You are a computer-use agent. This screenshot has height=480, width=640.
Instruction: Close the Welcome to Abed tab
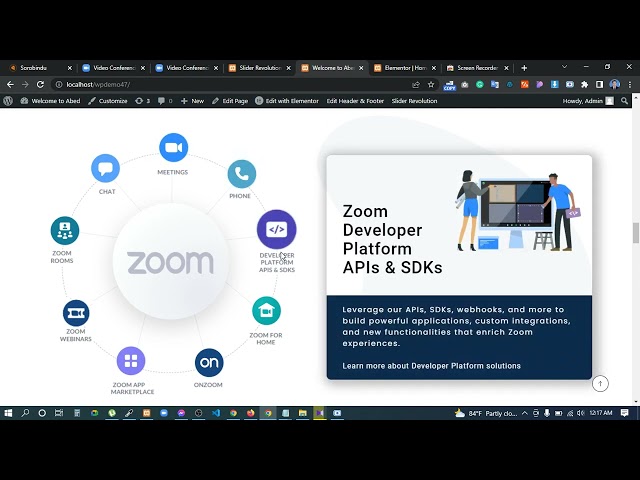[361, 68]
